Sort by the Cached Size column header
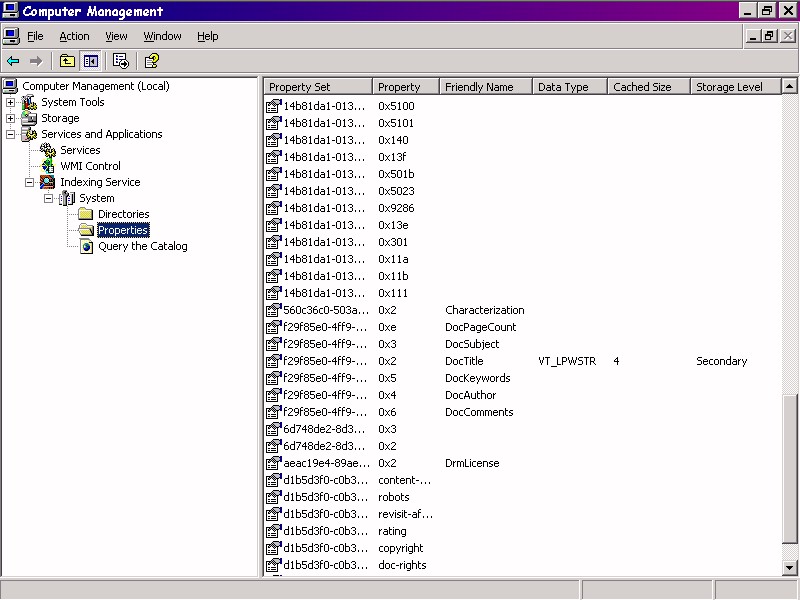800x600 pixels. 648,87
